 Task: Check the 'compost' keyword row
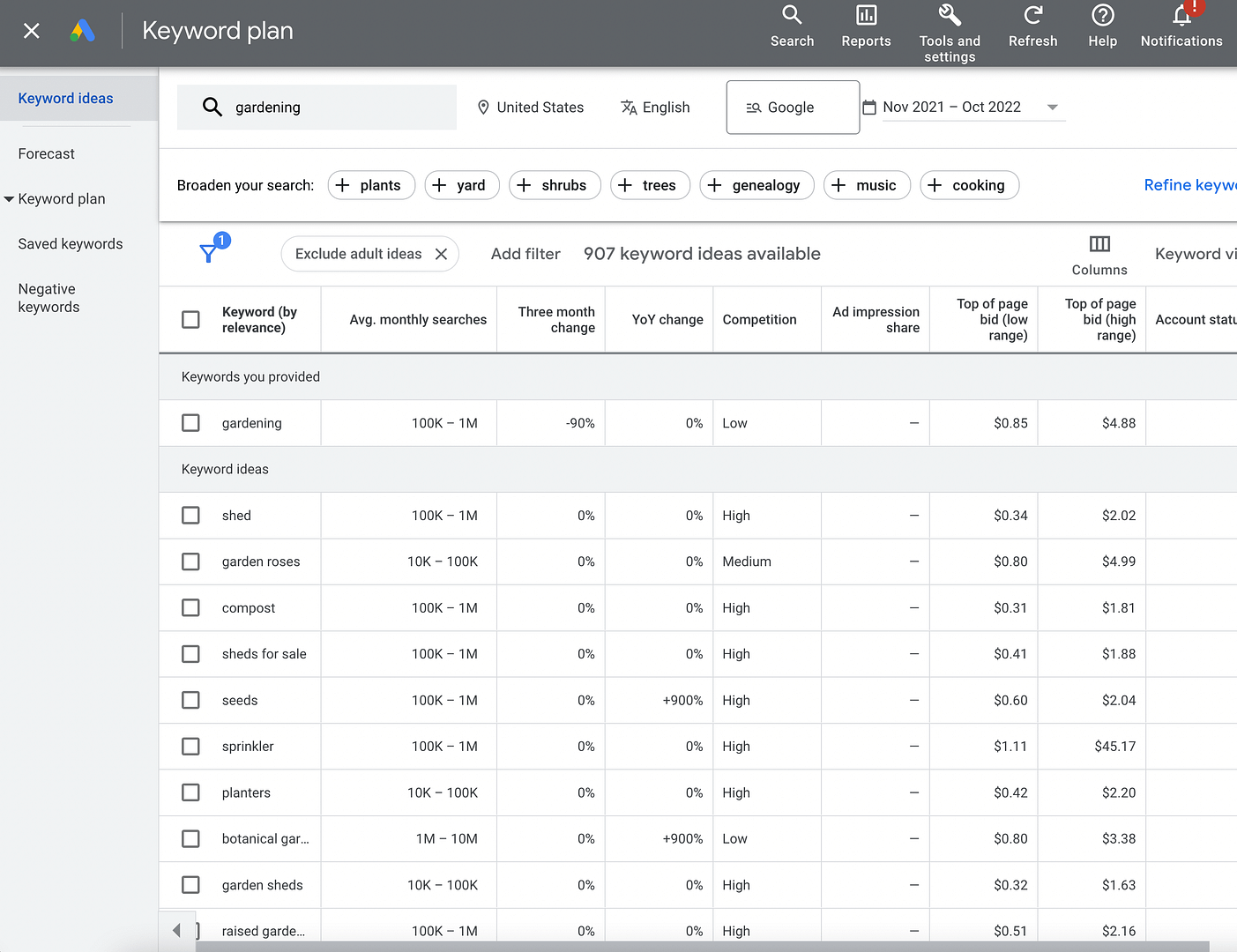190,607
